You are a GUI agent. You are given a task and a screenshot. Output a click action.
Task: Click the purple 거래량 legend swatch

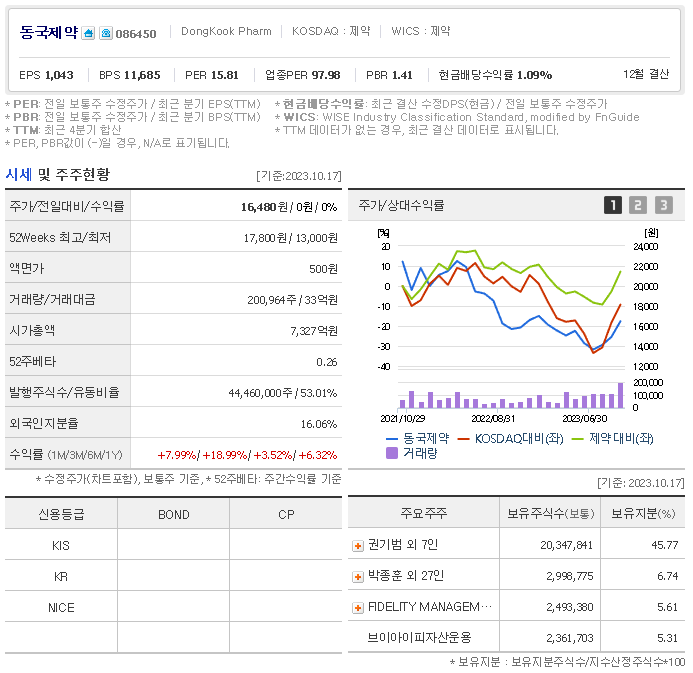click(392, 453)
